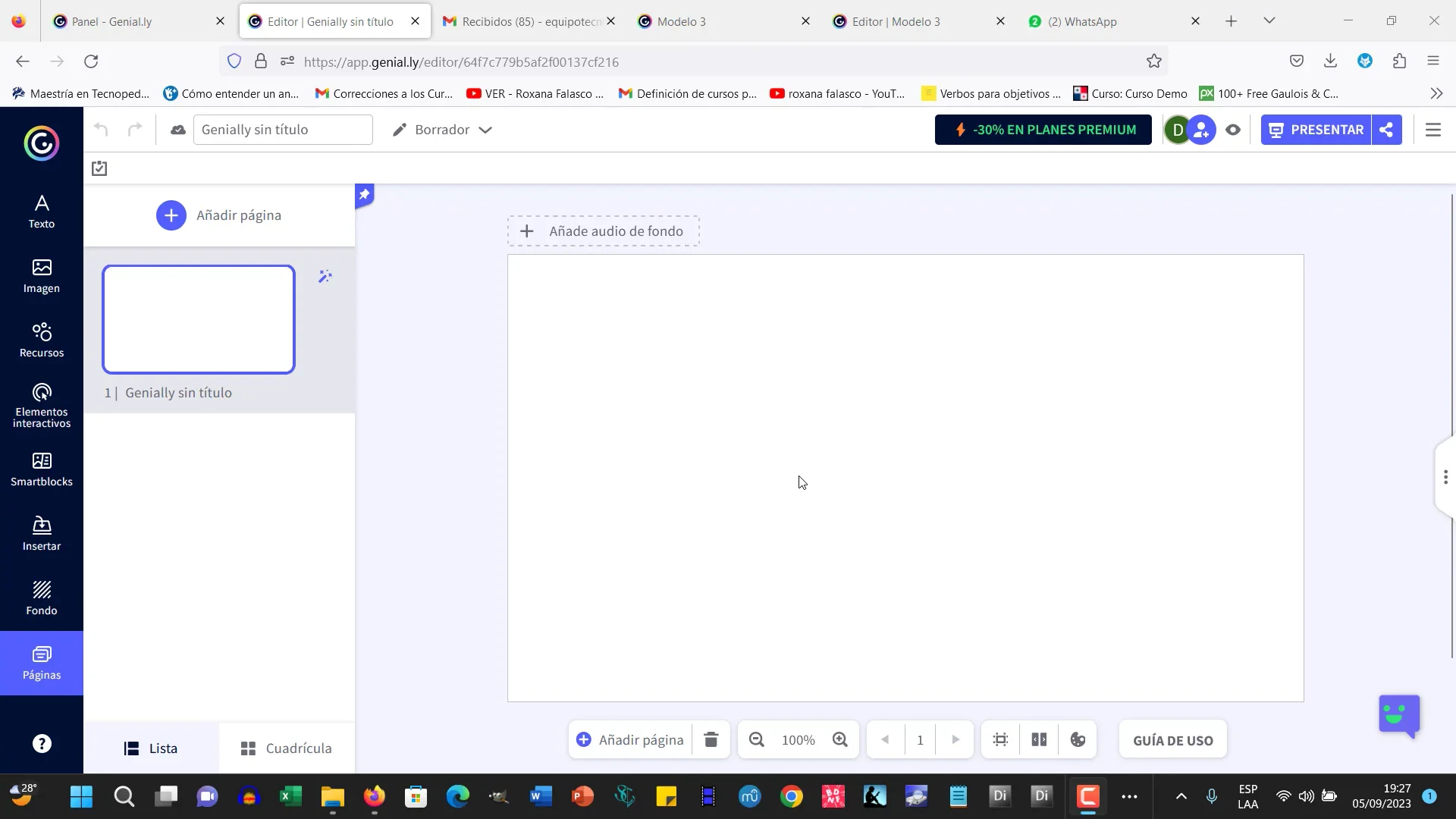Viewport: 1456px width, 819px height.
Task: Switch to the Recibidos Gmail tab
Action: (x=529, y=21)
